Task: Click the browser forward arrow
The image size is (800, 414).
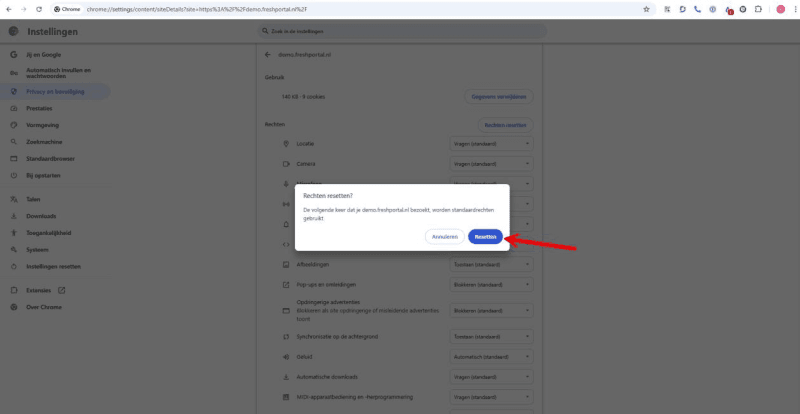Action: tap(23, 9)
